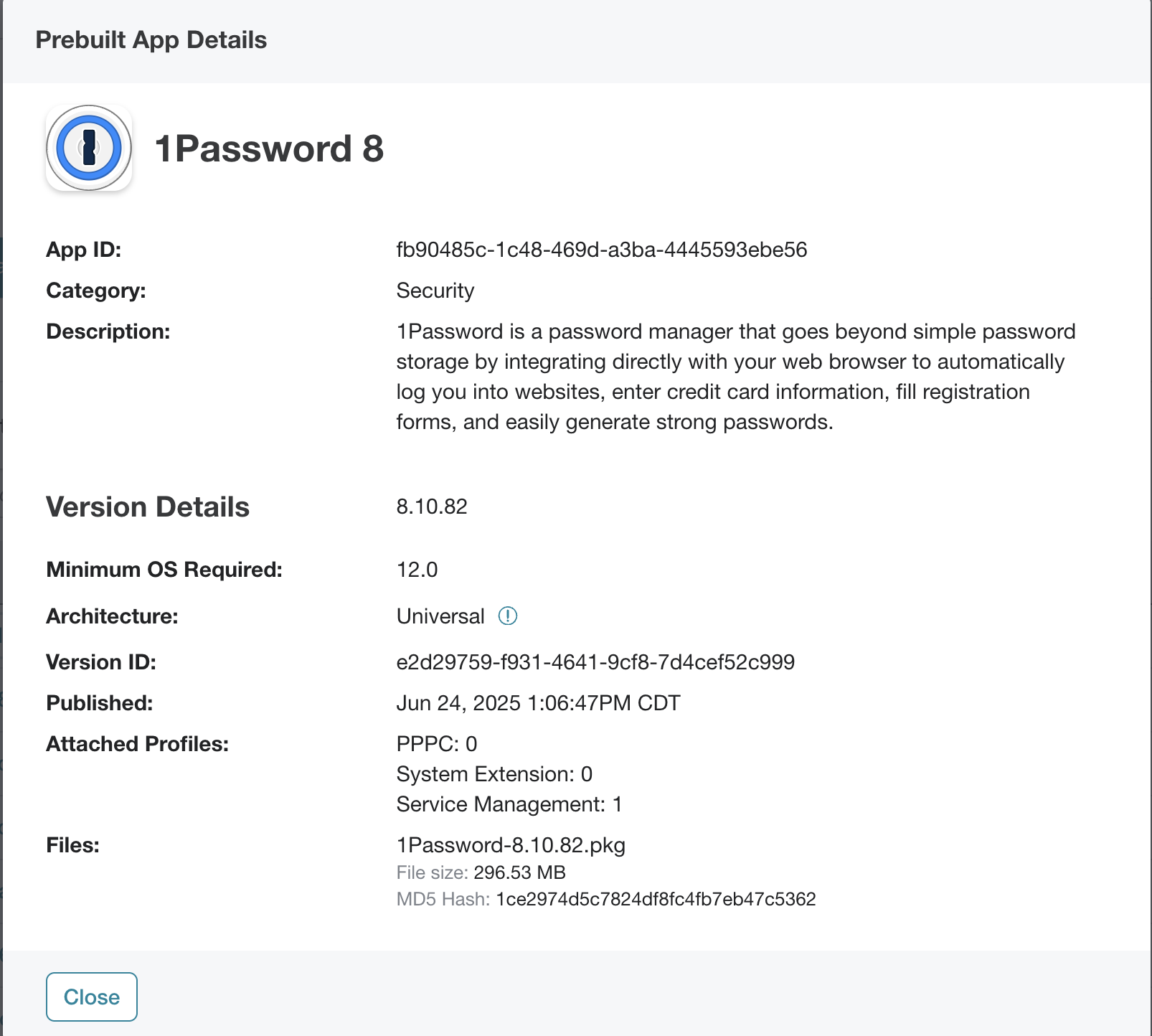Select the MD5 hash 1ce2974d5c7824df8fc4fb7eb47c5362
1152x1036 pixels.
(656, 899)
